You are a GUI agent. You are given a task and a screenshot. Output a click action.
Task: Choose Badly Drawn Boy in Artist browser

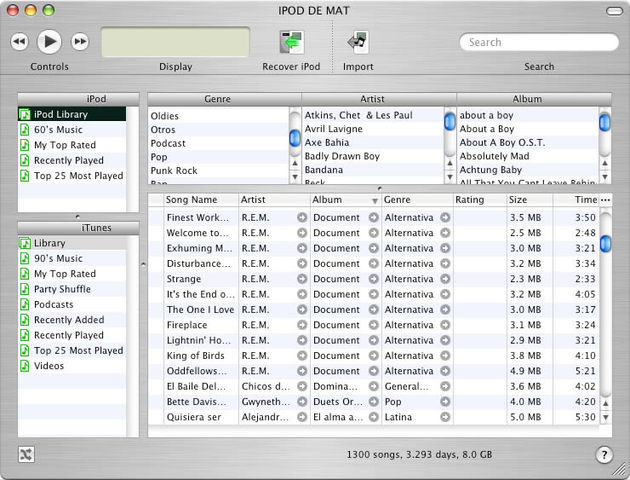[x=373, y=156]
